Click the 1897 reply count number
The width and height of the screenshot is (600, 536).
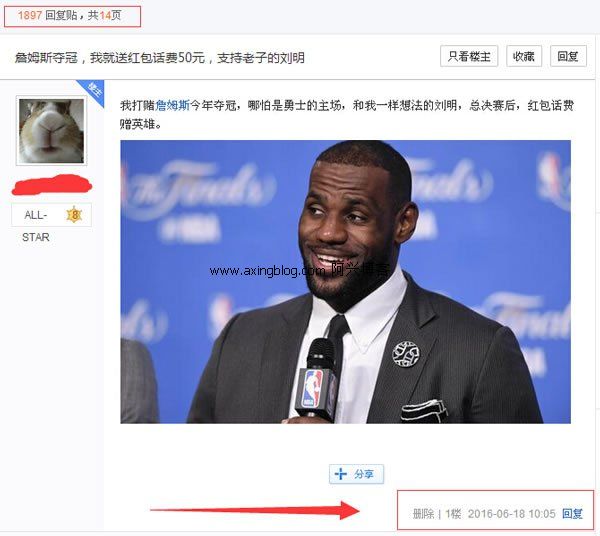point(29,15)
